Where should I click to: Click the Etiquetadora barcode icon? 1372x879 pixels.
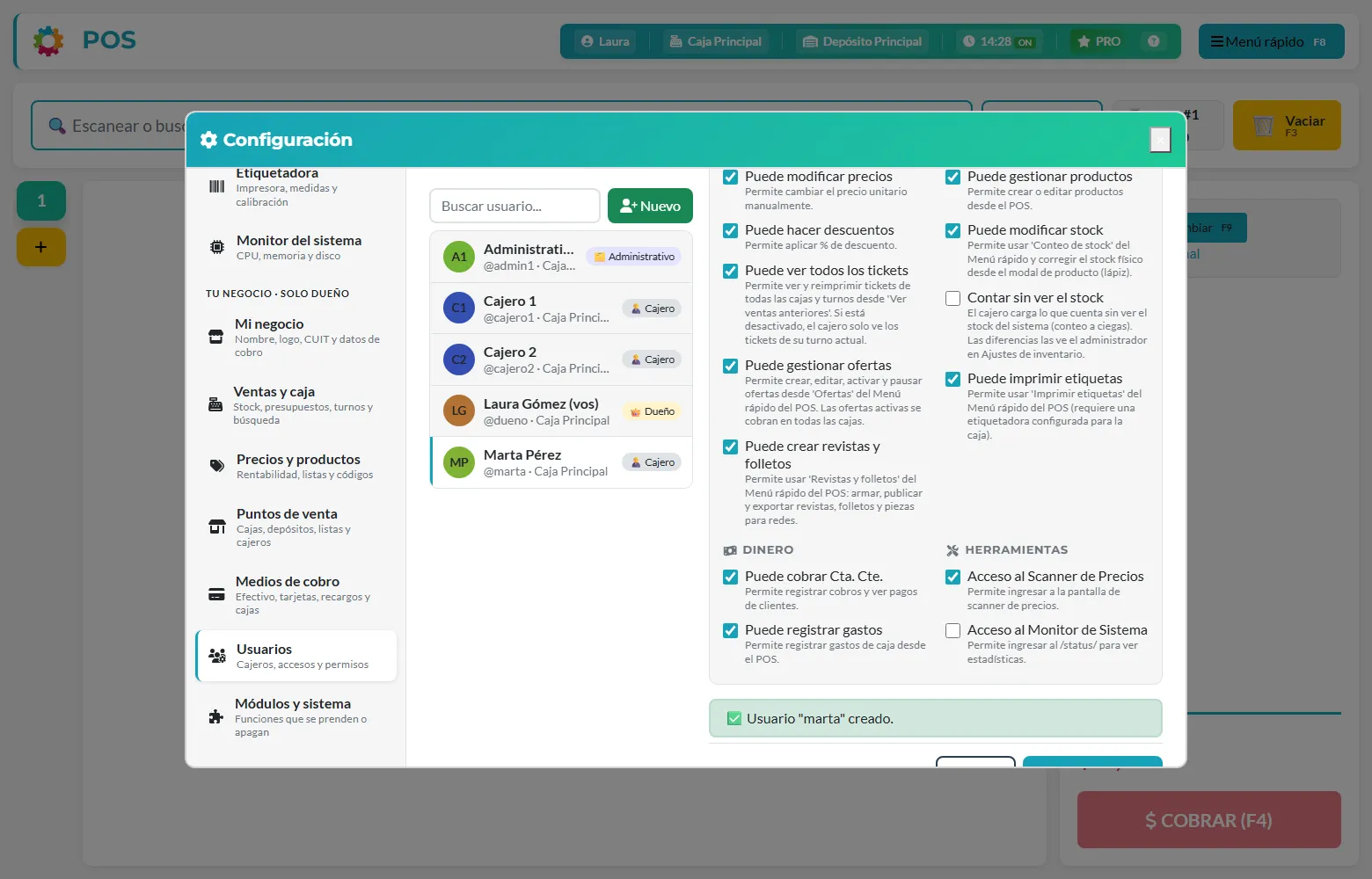pyautogui.click(x=216, y=186)
